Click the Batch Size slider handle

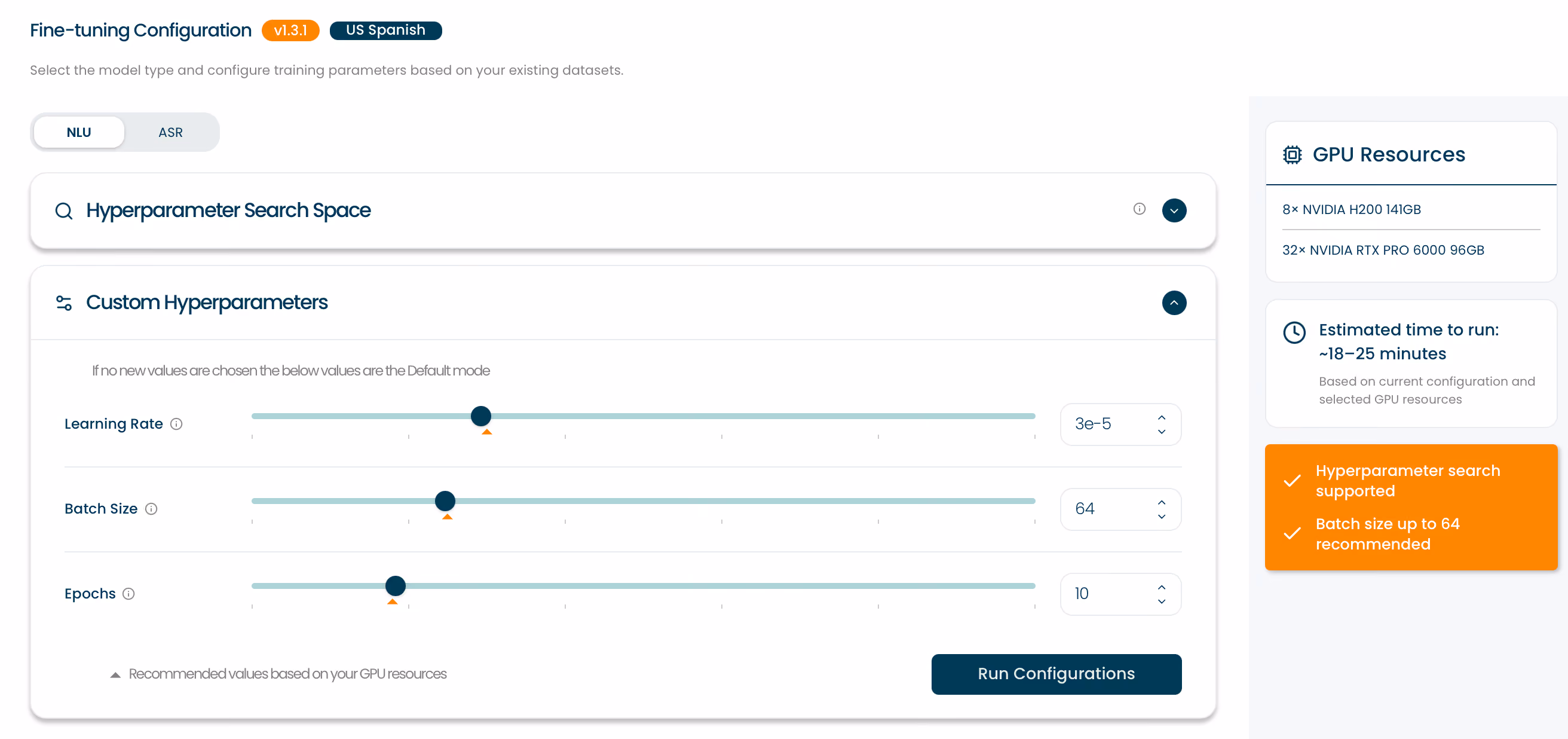[x=445, y=500]
